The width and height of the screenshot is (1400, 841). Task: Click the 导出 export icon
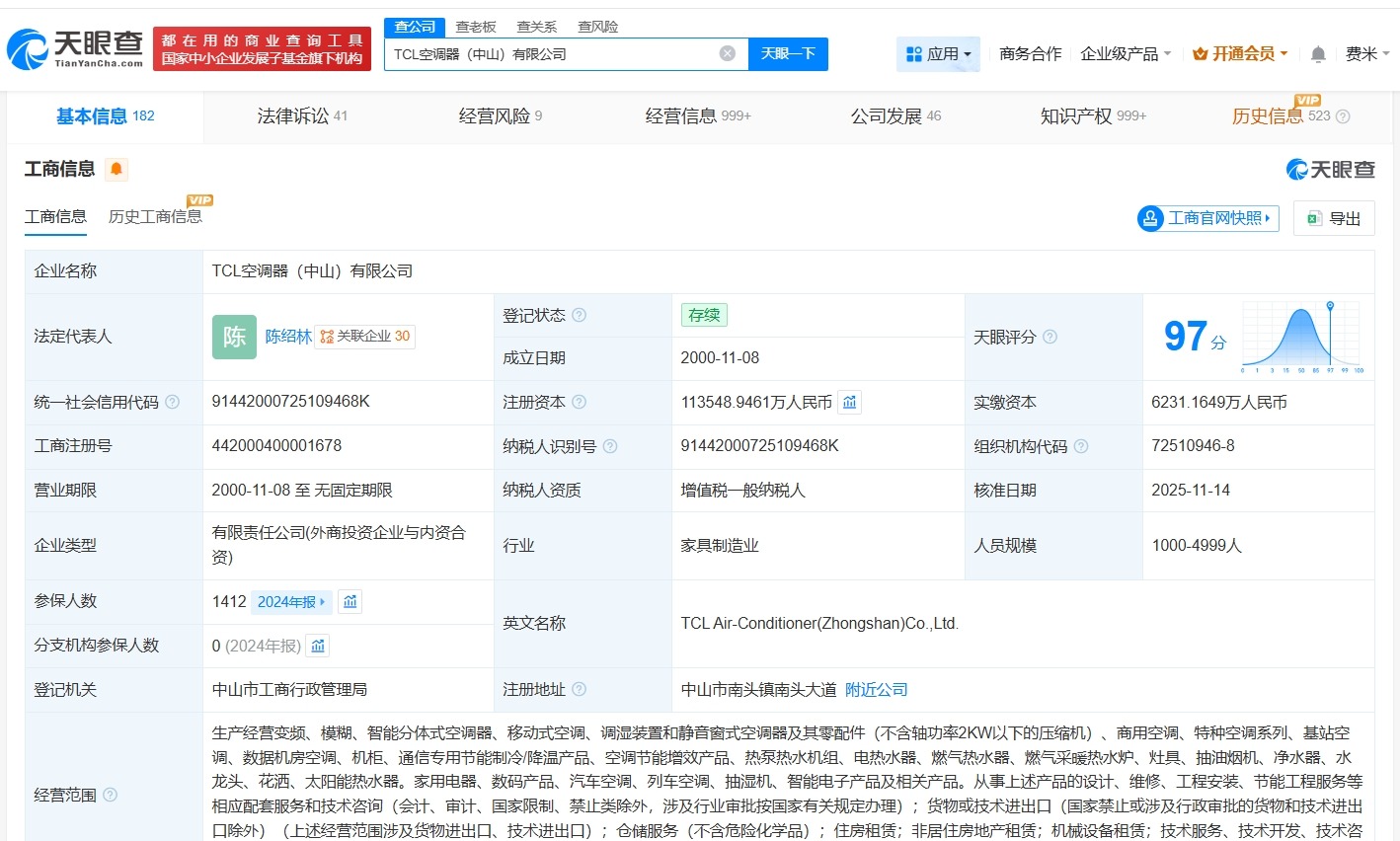[1314, 218]
